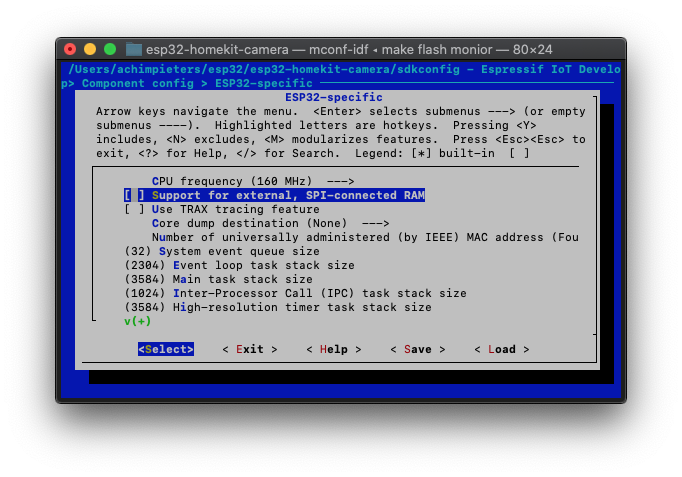
Task: Click the folder icon in the title bar
Action: tap(134, 50)
